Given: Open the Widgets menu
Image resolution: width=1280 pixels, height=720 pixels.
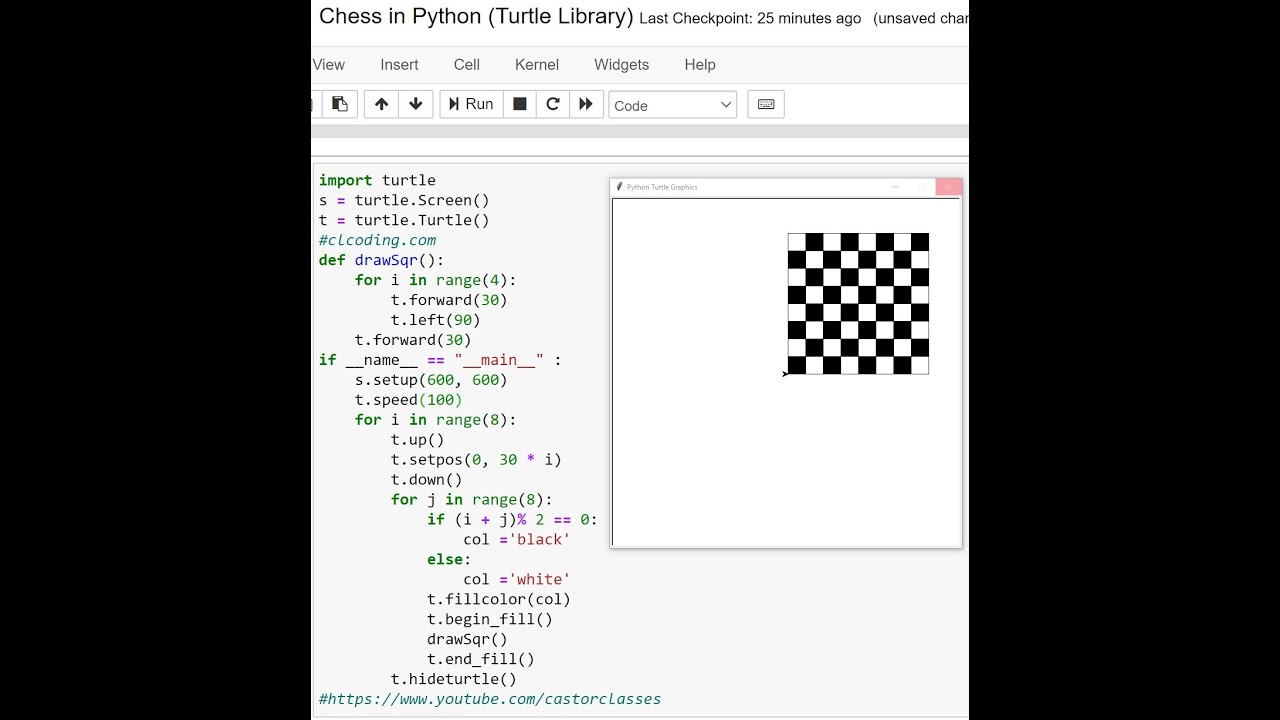Looking at the screenshot, I should [x=622, y=64].
